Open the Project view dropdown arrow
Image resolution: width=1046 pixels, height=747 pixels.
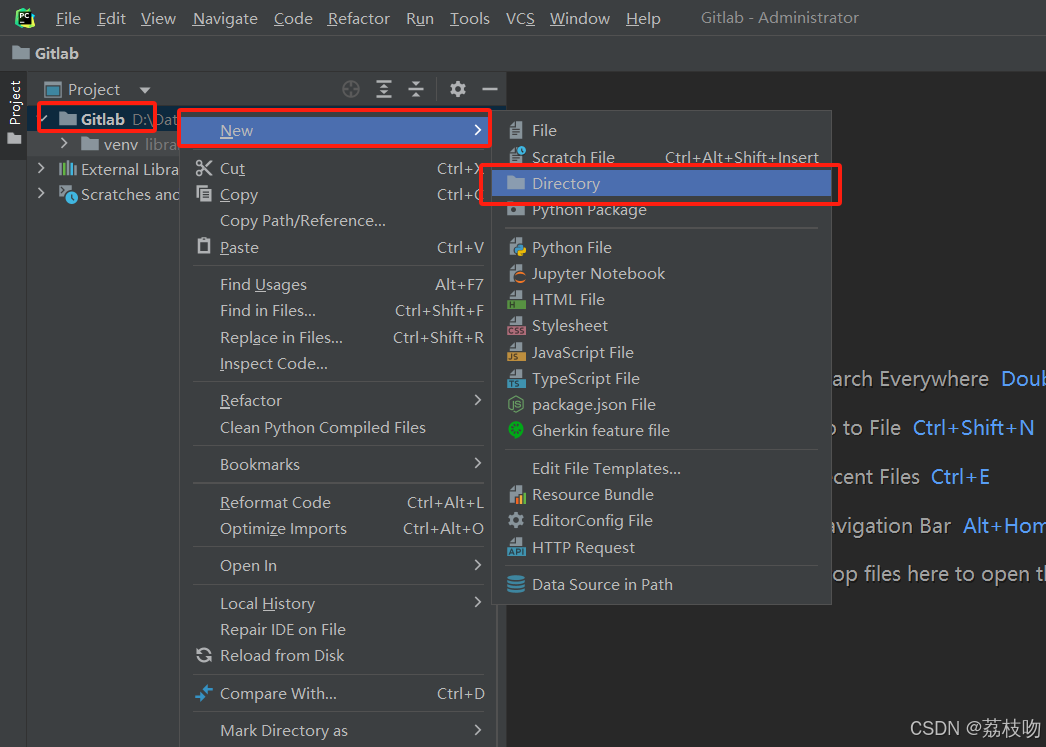click(x=145, y=90)
